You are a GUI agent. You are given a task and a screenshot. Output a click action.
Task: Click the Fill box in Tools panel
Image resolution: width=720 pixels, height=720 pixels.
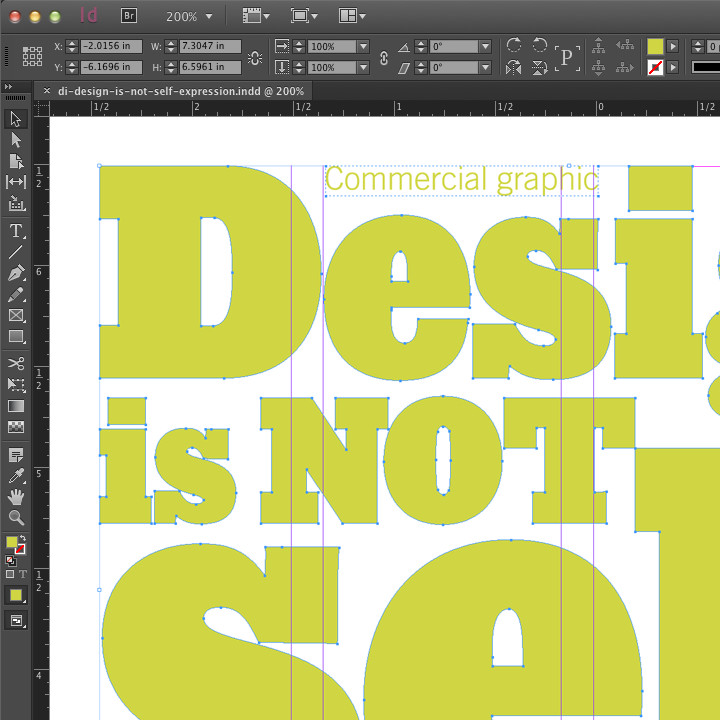coord(11,543)
